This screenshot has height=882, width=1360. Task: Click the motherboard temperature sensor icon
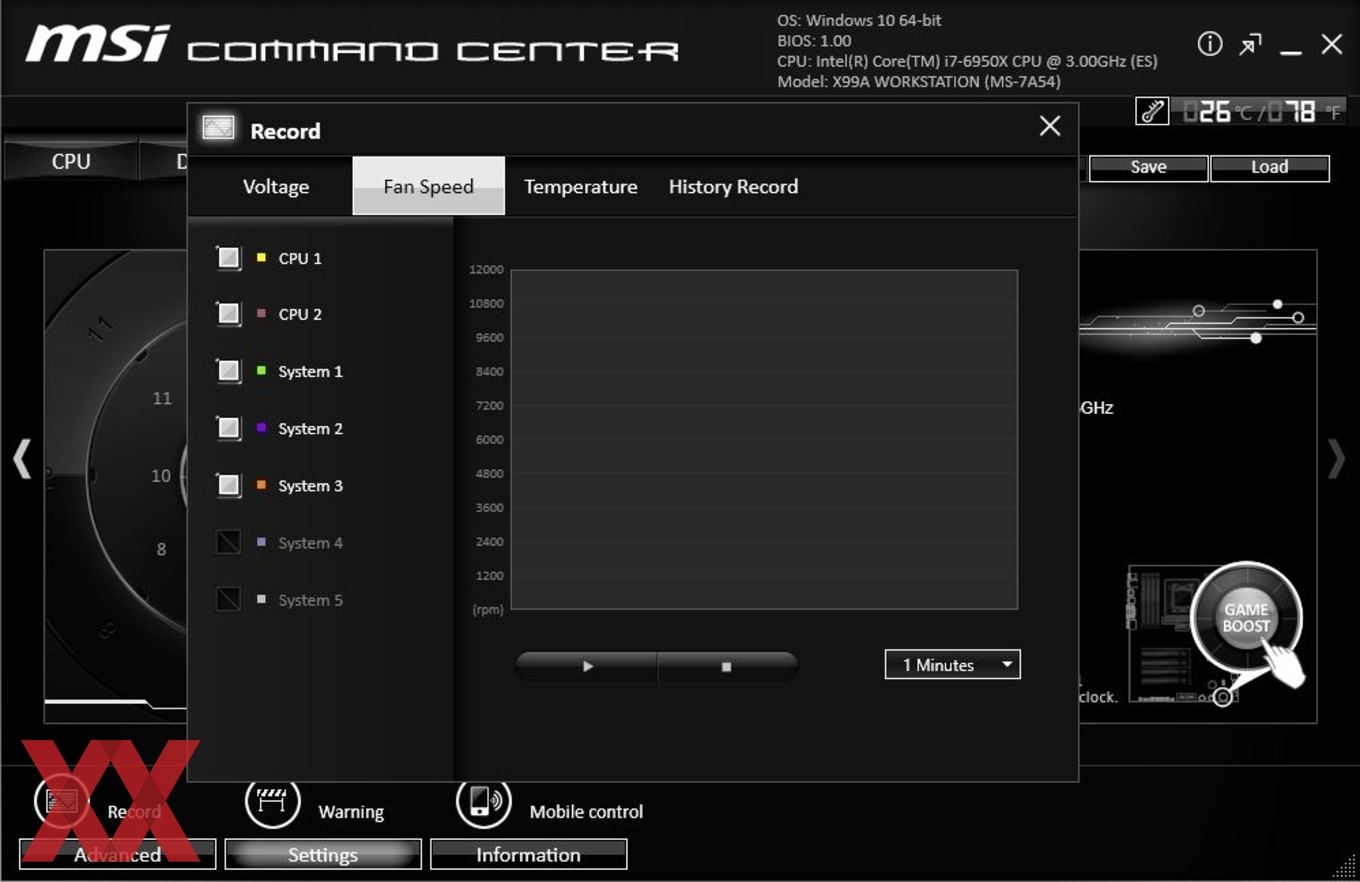[1152, 111]
